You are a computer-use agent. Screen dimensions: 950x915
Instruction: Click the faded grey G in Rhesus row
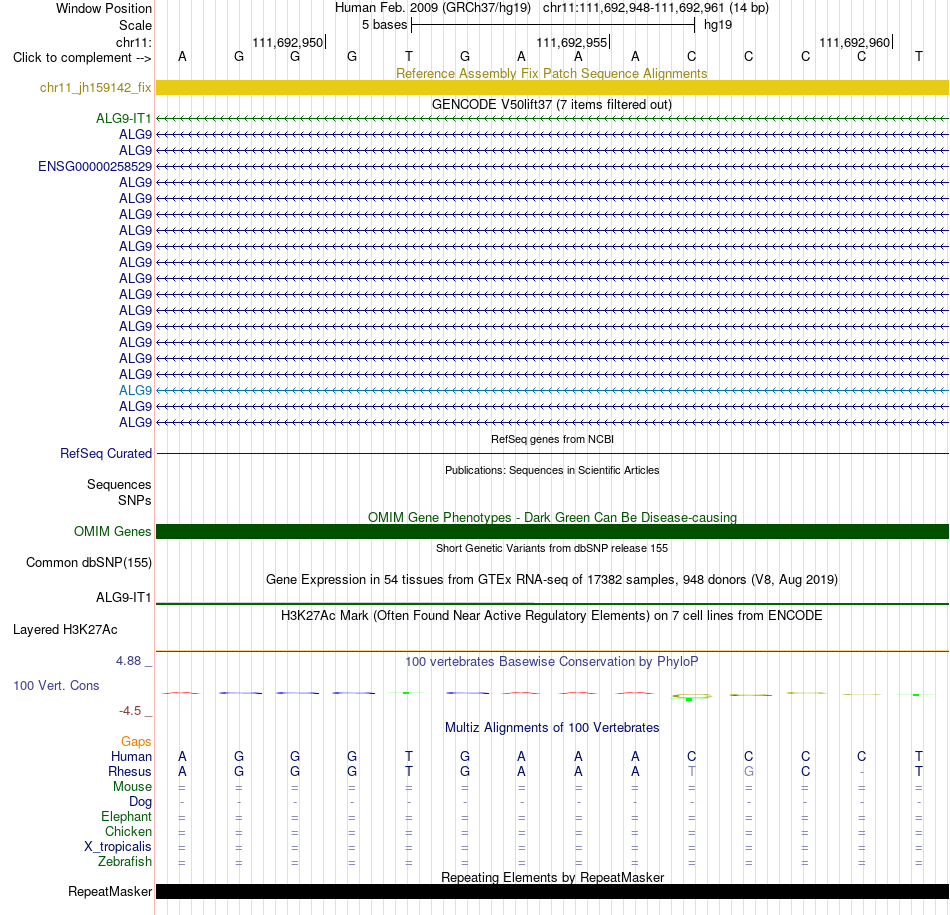coord(749,771)
